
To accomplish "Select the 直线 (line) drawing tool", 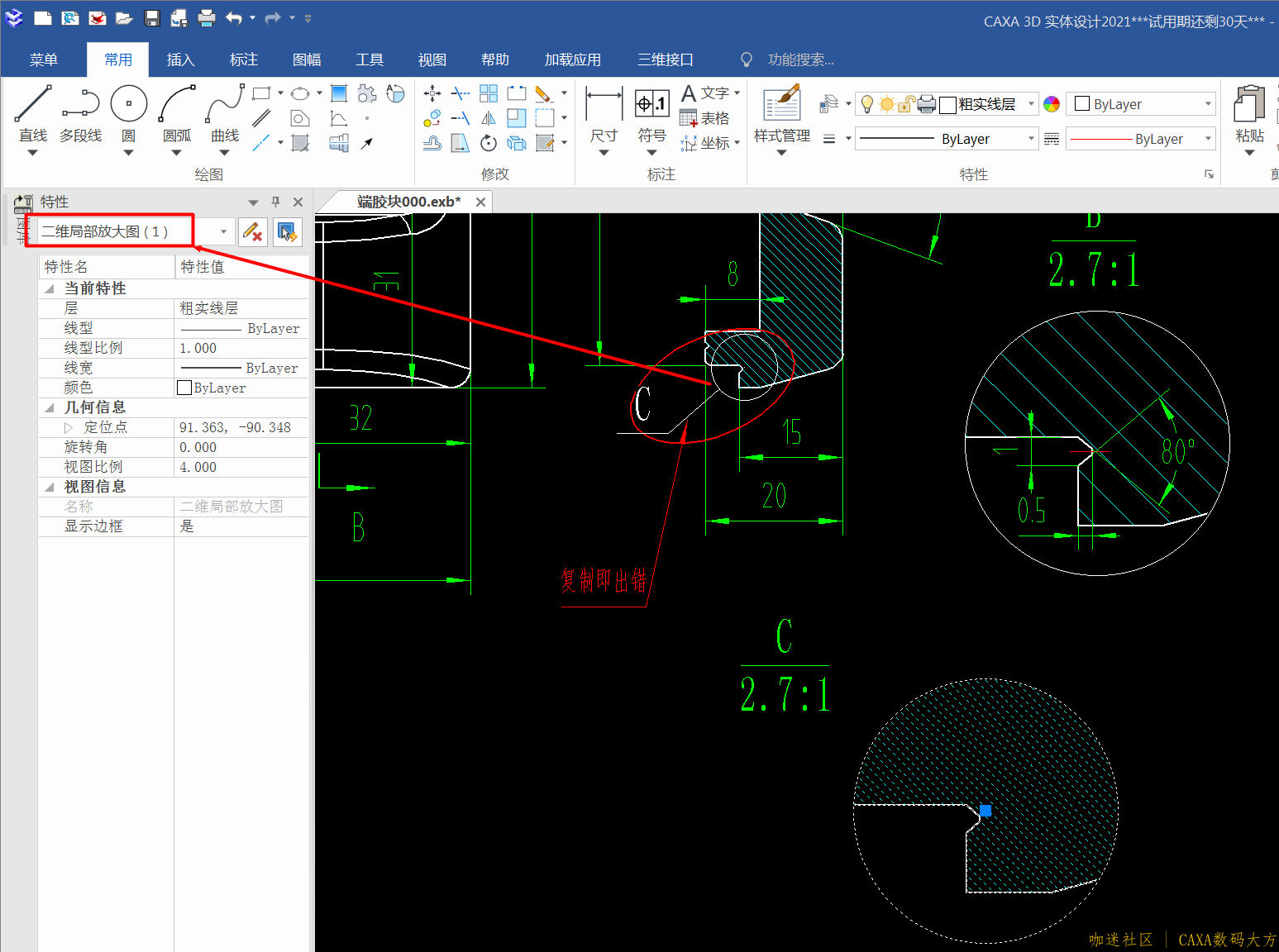I will [33, 105].
